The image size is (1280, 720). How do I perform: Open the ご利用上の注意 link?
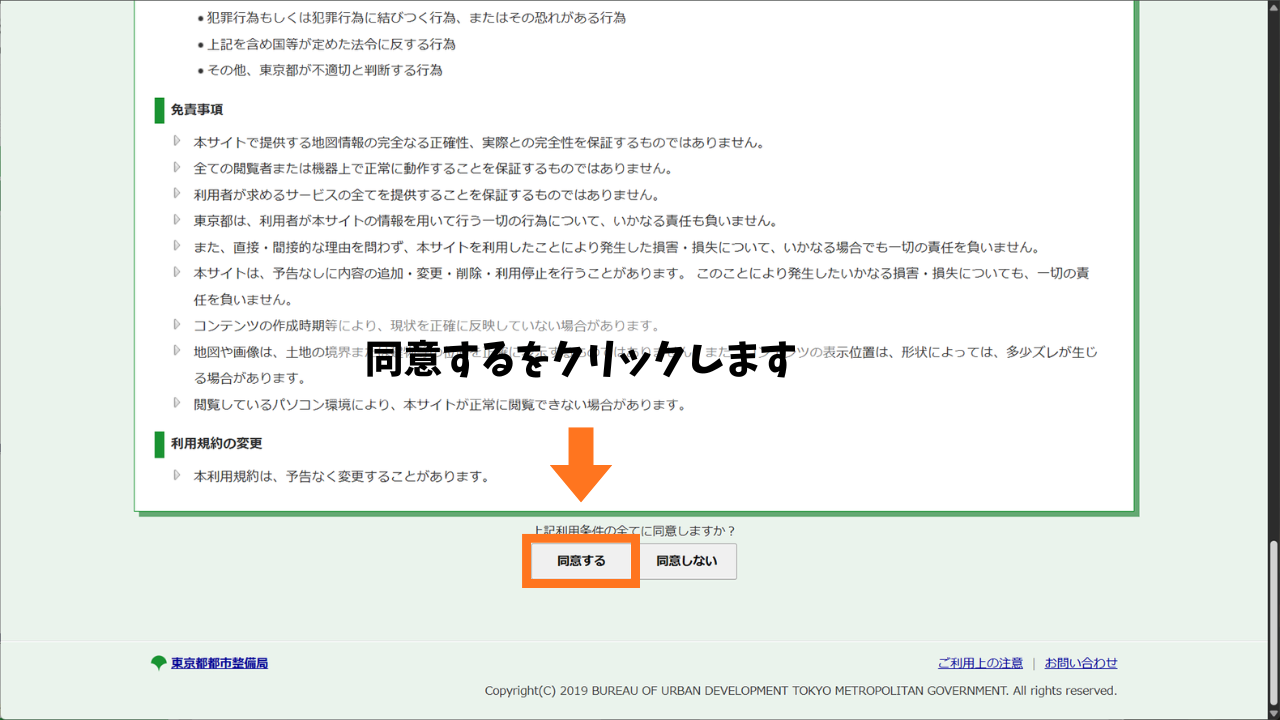[980, 662]
